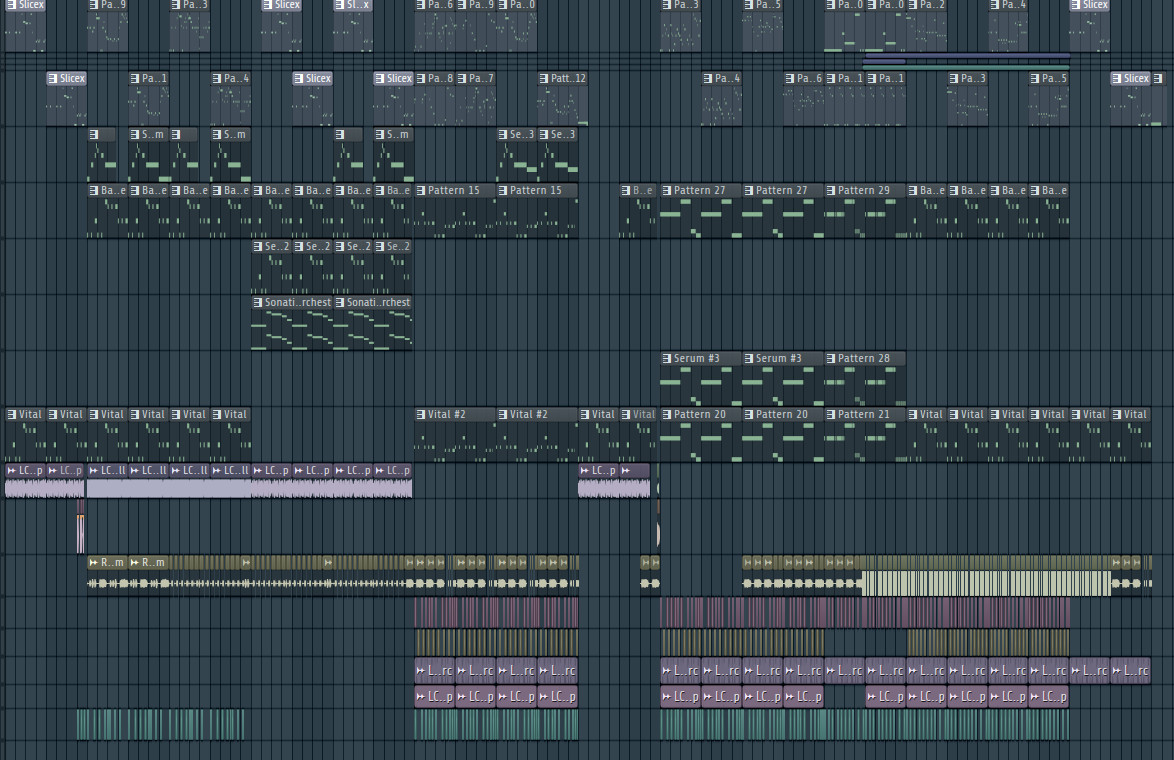
Task: Select the second Sonati..rchest clip
Action: (x=373, y=323)
